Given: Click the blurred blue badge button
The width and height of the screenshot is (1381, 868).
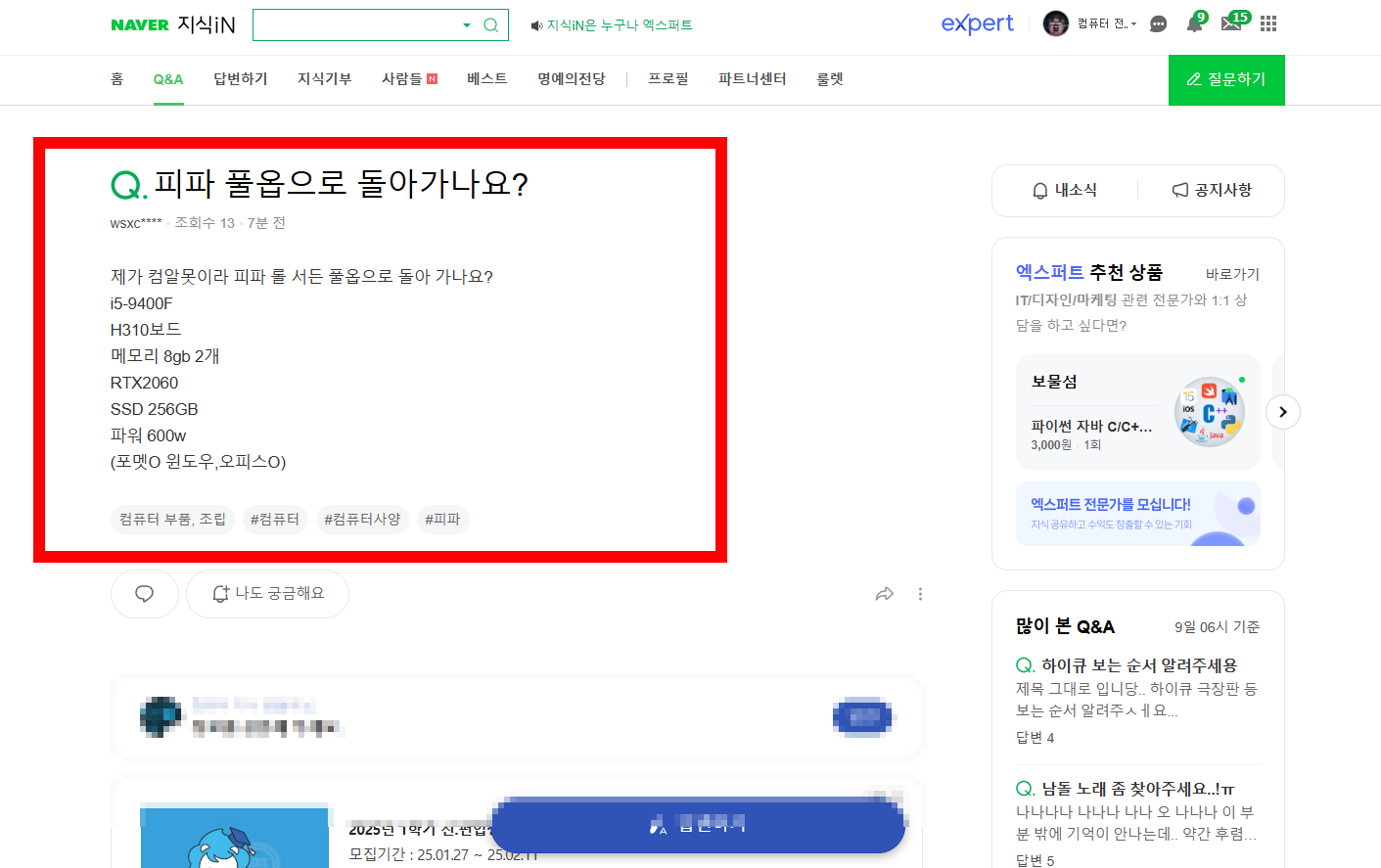Looking at the screenshot, I should pyautogui.click(x=862, y=717).
